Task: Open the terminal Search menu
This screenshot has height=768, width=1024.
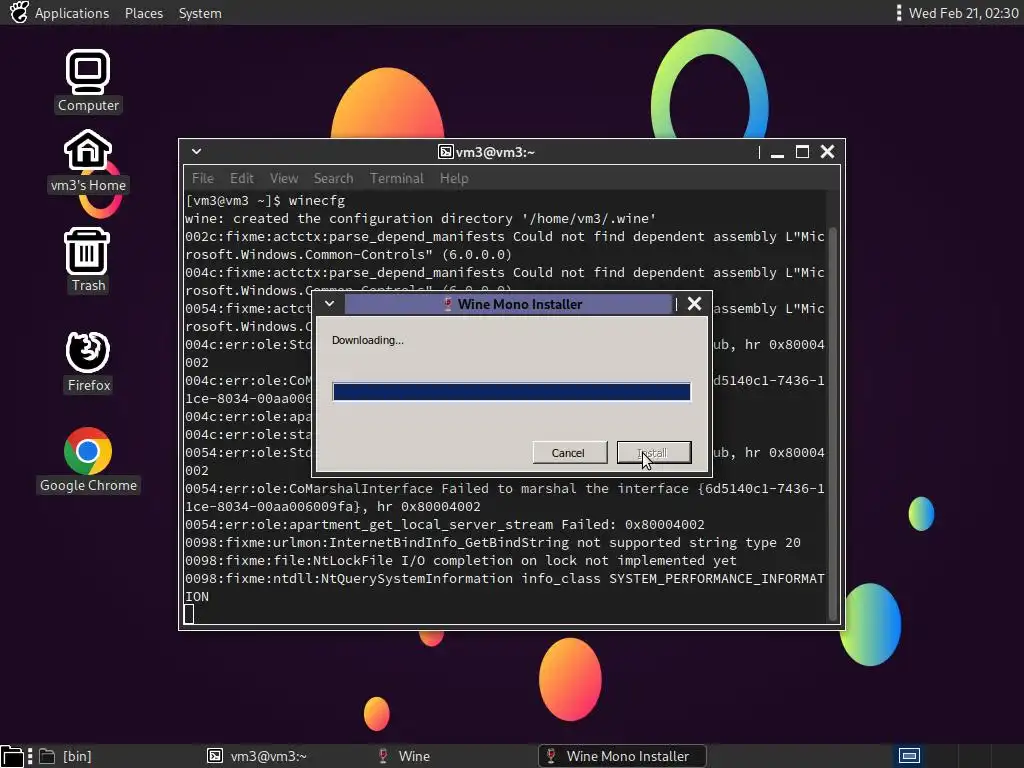Action: point(333,178)
